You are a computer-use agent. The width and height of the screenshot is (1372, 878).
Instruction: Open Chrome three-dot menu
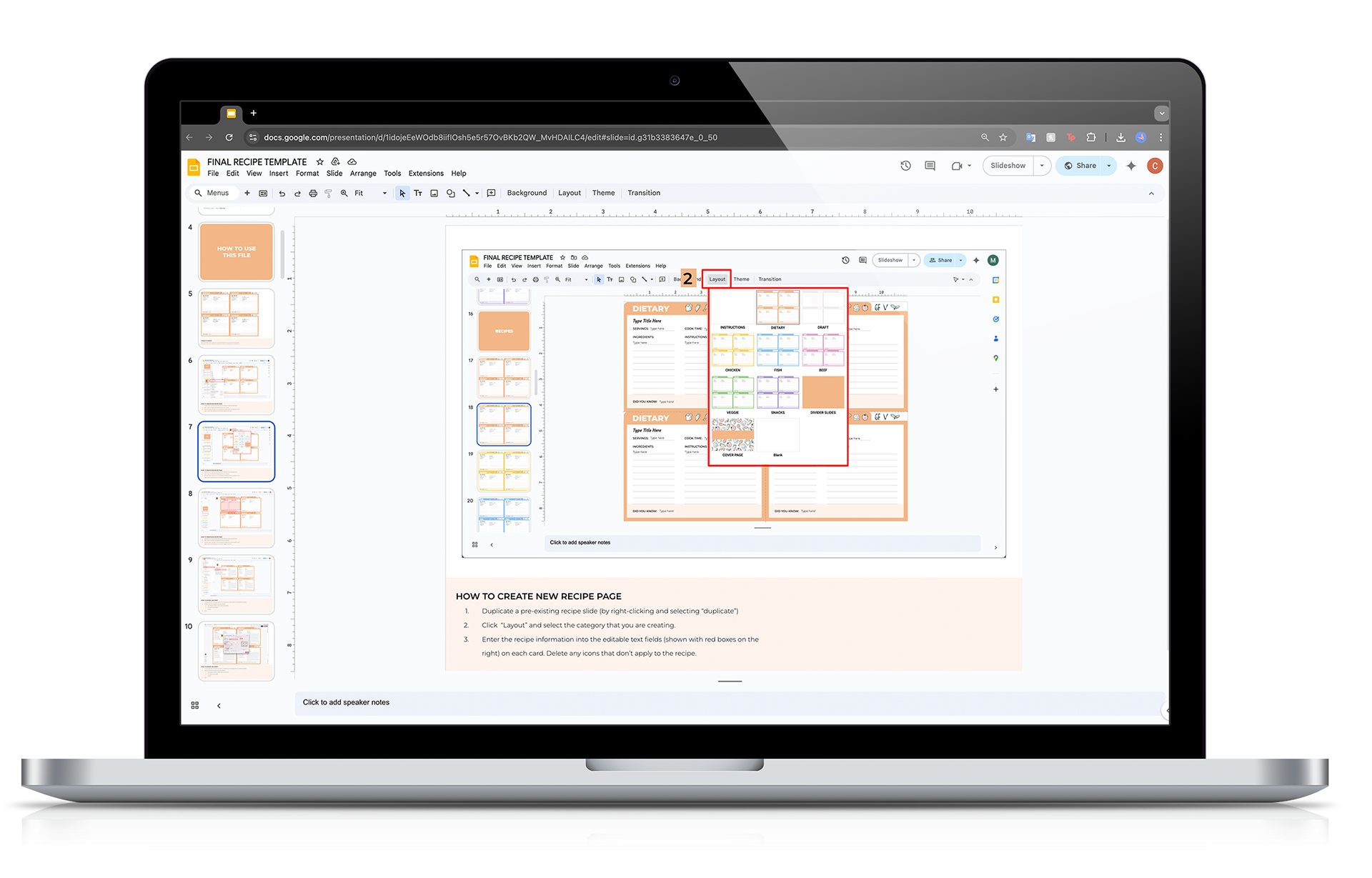click(x=1160, y=137)
